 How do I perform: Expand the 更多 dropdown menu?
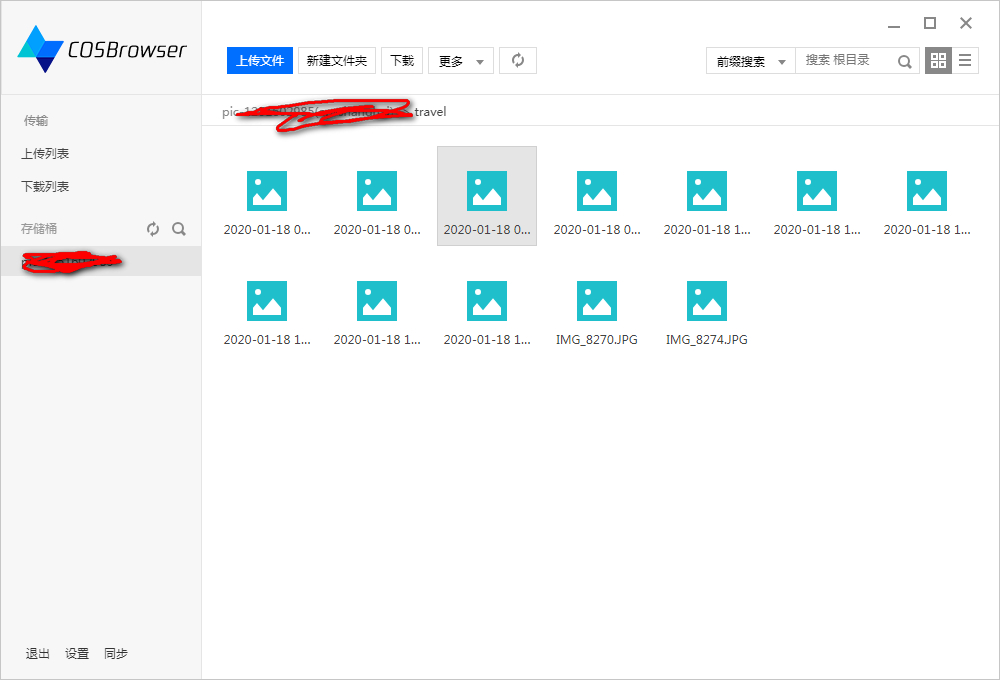pyautogui.click(x=461, y=61)
